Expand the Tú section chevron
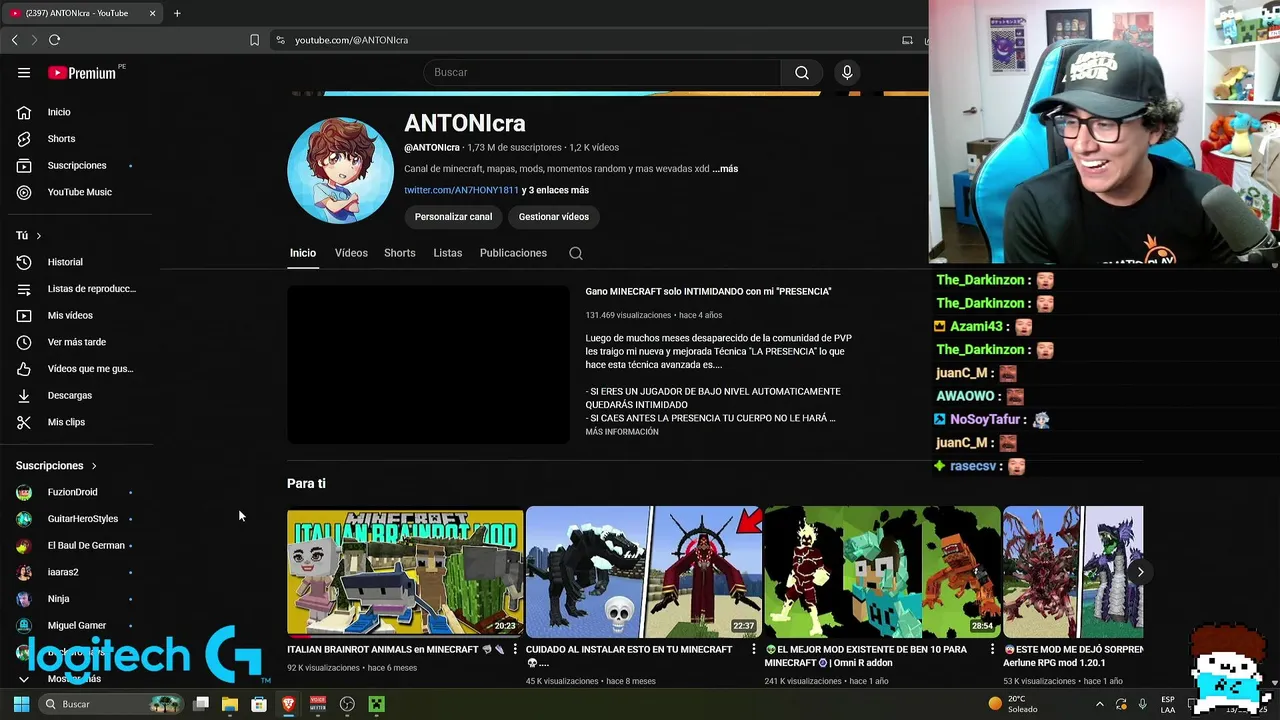This screenshot has height=720, width=1280. coord(38,236)
